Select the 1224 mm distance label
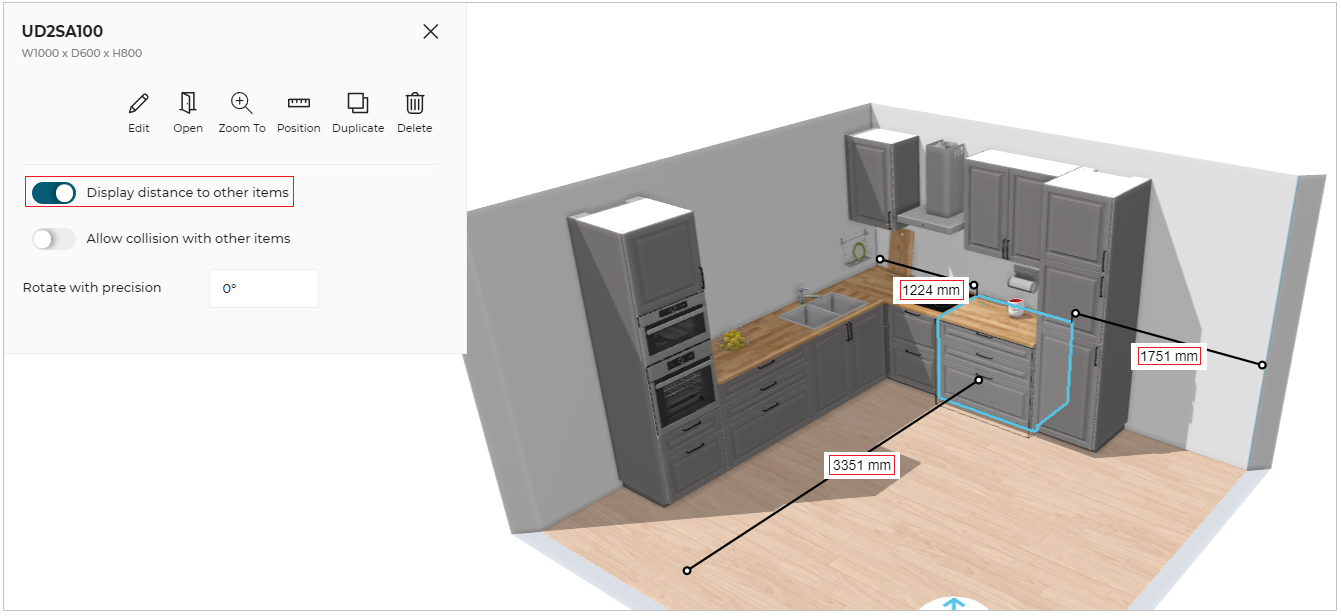Screen dimensions: 1341x616 point(930,291)
